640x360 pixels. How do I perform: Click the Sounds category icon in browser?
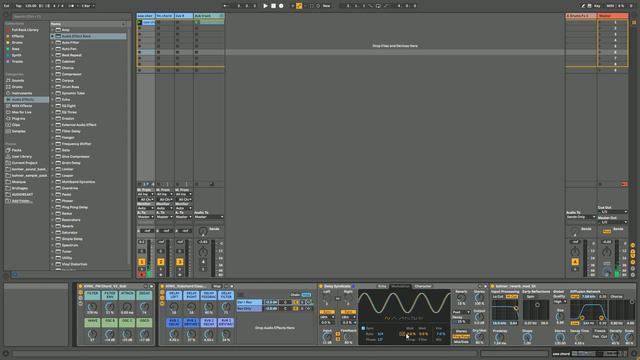click(8, 80)
